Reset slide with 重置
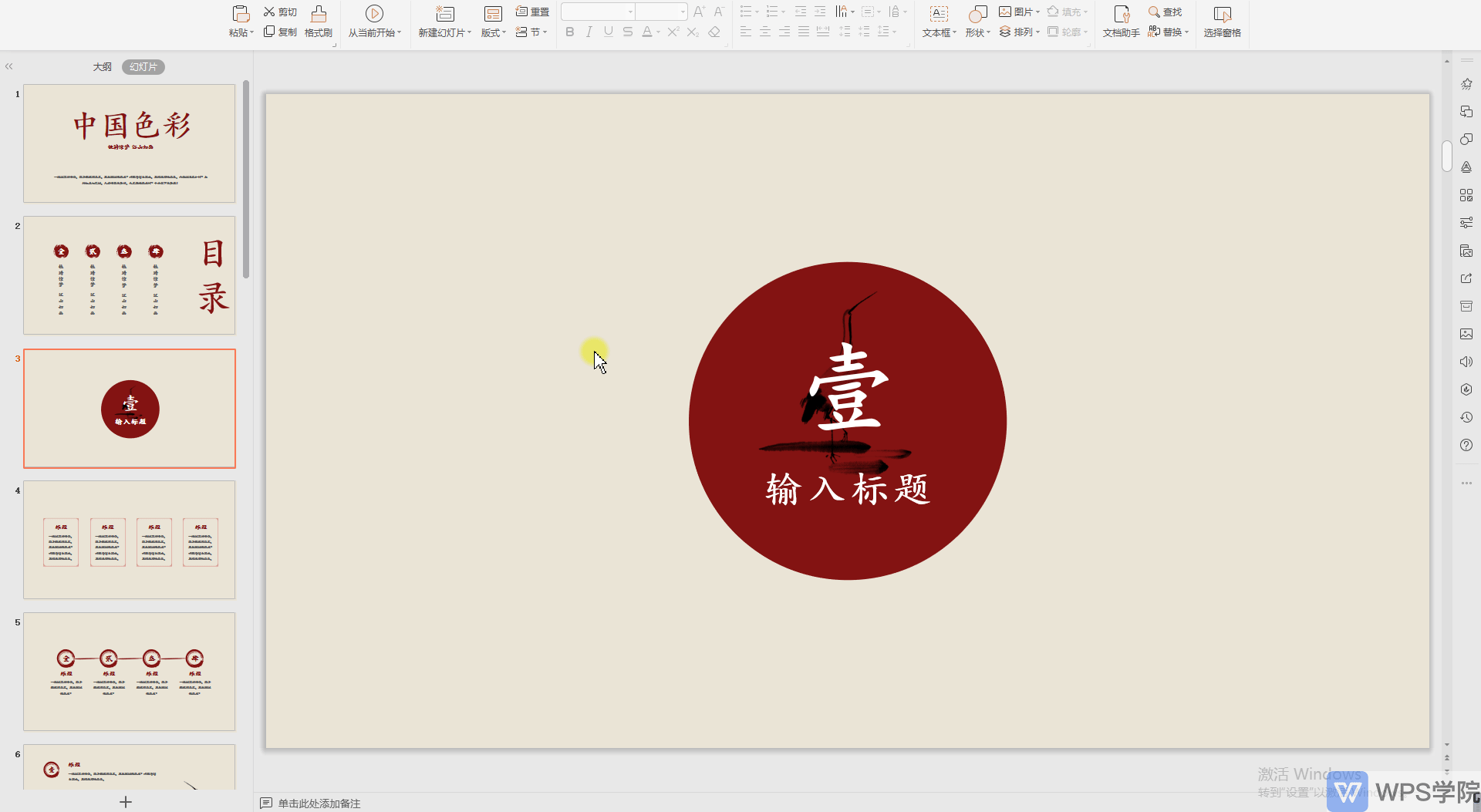This screenshot has width=1481, height=812. pos(532,12)
